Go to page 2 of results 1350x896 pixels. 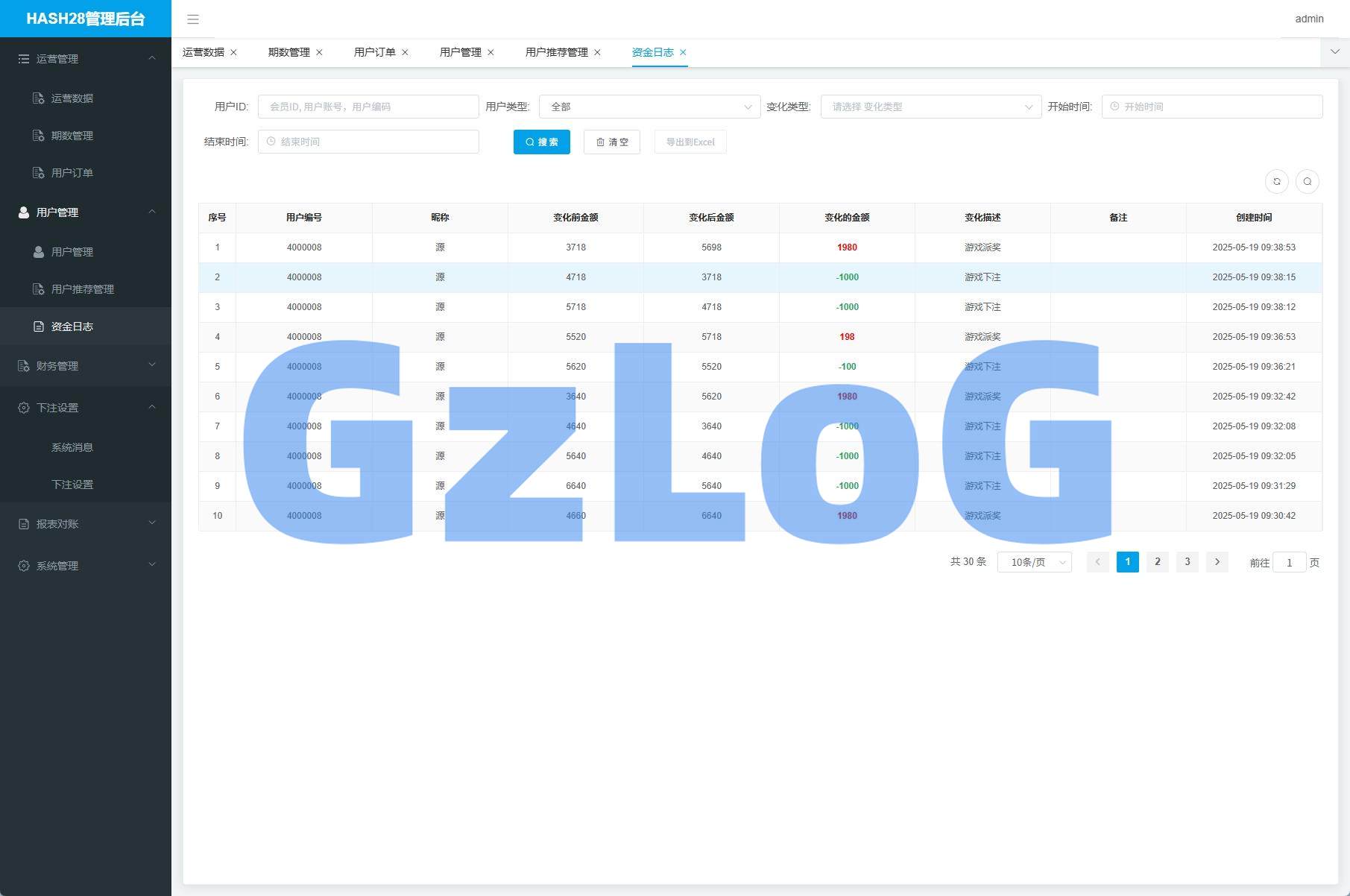1157,562
